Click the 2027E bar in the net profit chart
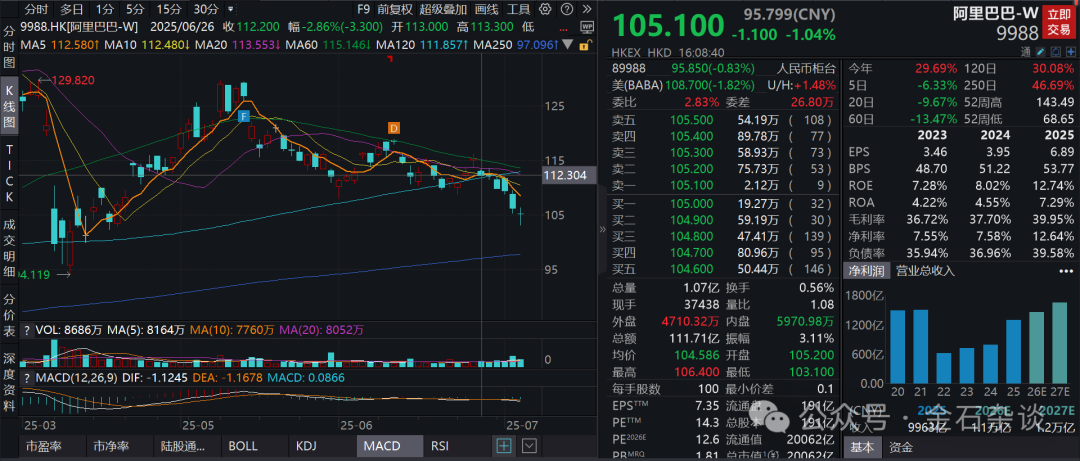The height and width of the screenshot is (461, 1080). (1060, 342)
